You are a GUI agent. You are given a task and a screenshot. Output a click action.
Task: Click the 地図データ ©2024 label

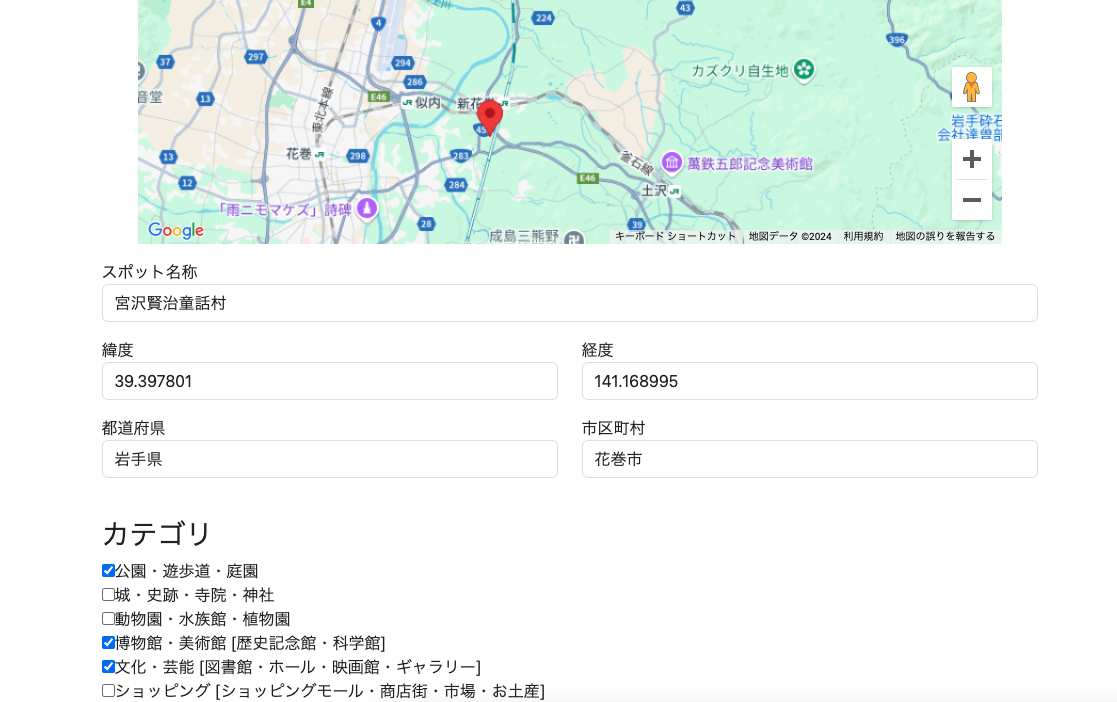[x=789, y=236]
